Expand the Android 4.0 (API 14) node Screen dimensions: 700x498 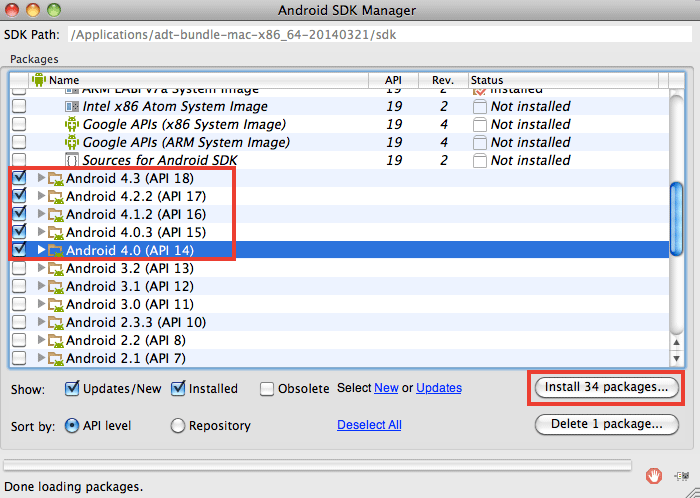(x=41, y=250)
